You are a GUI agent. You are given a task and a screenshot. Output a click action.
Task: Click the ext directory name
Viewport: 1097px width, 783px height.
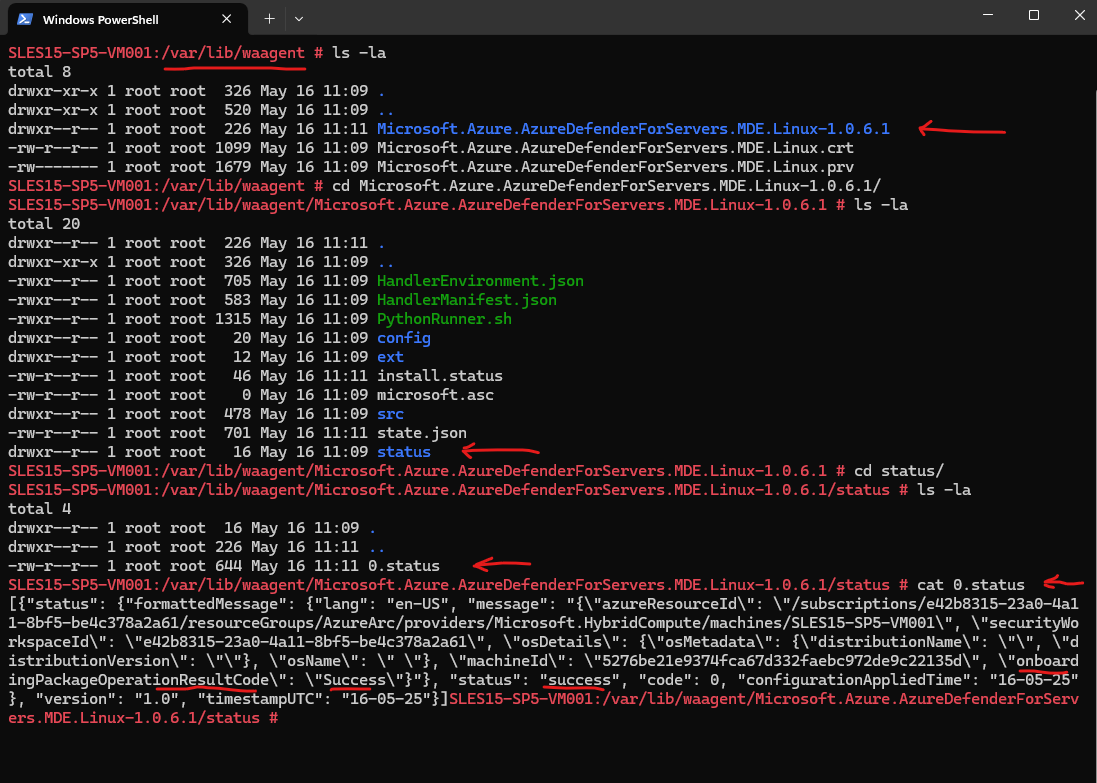coord(390,357)
